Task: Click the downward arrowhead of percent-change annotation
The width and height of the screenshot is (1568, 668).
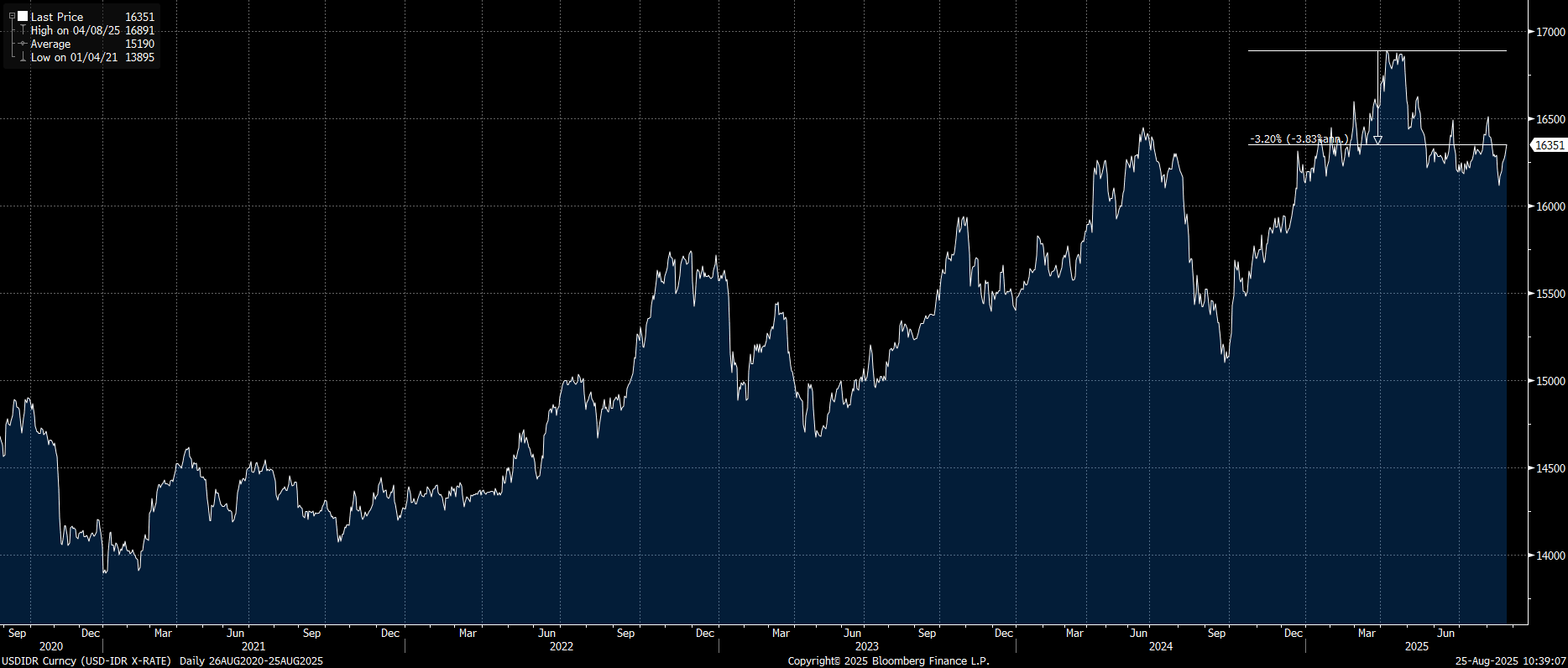Action: [x=1377, y=140]
